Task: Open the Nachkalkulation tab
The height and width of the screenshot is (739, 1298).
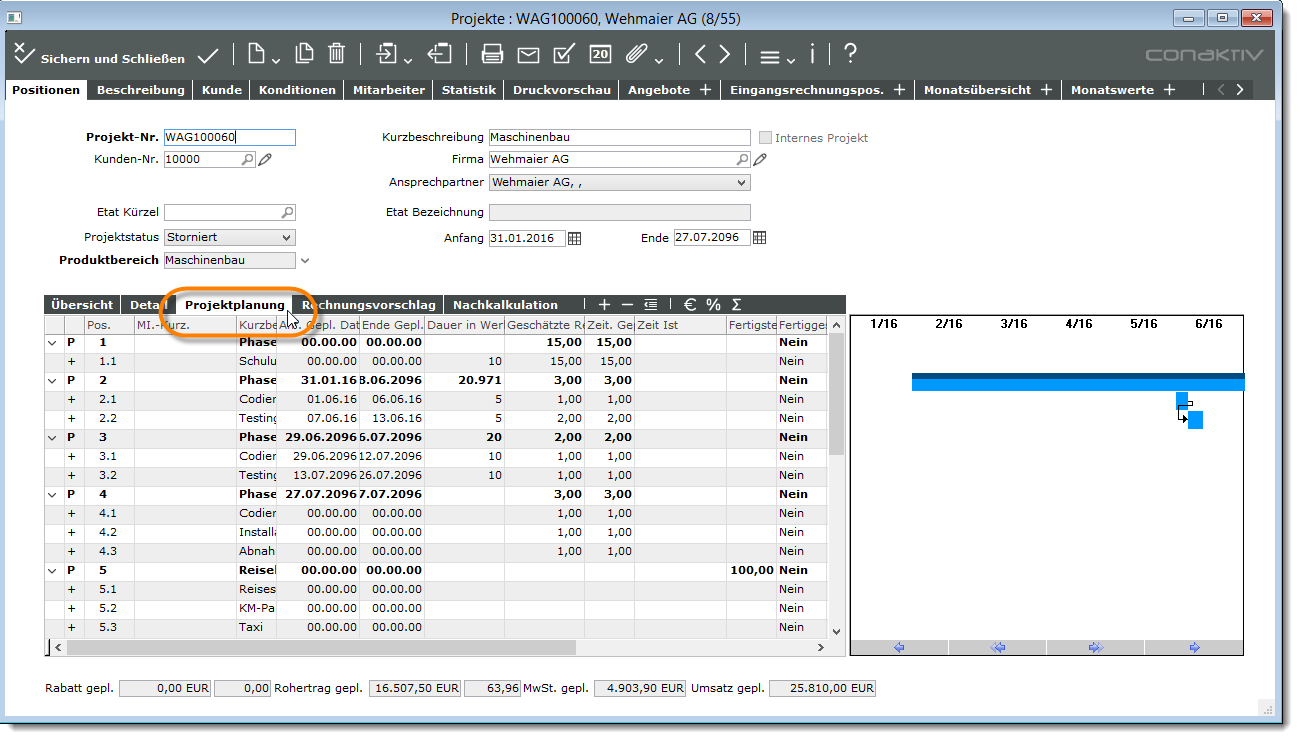Action: click(505, 305)
